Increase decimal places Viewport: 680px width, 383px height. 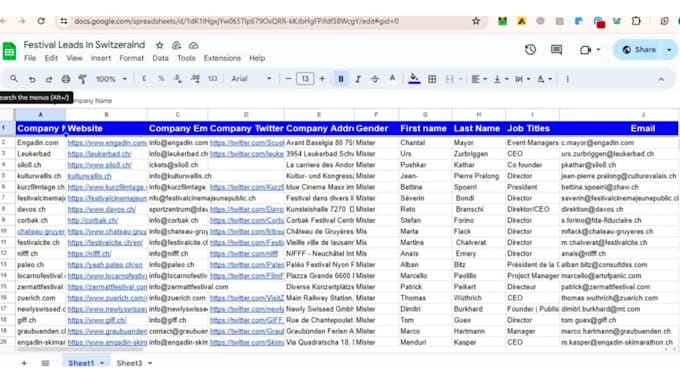click(195, 79)
